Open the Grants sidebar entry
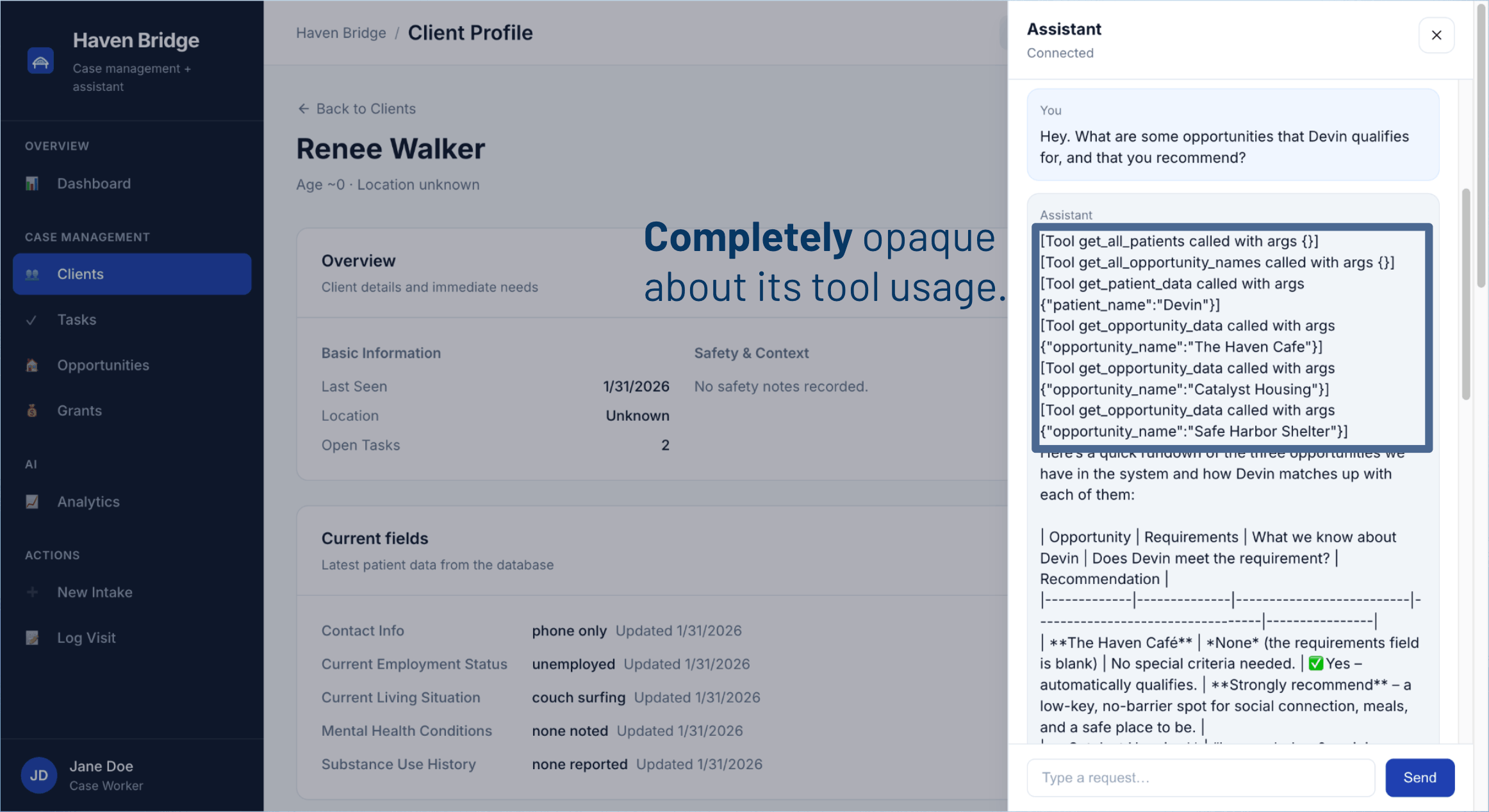 [x=79, y=410]
